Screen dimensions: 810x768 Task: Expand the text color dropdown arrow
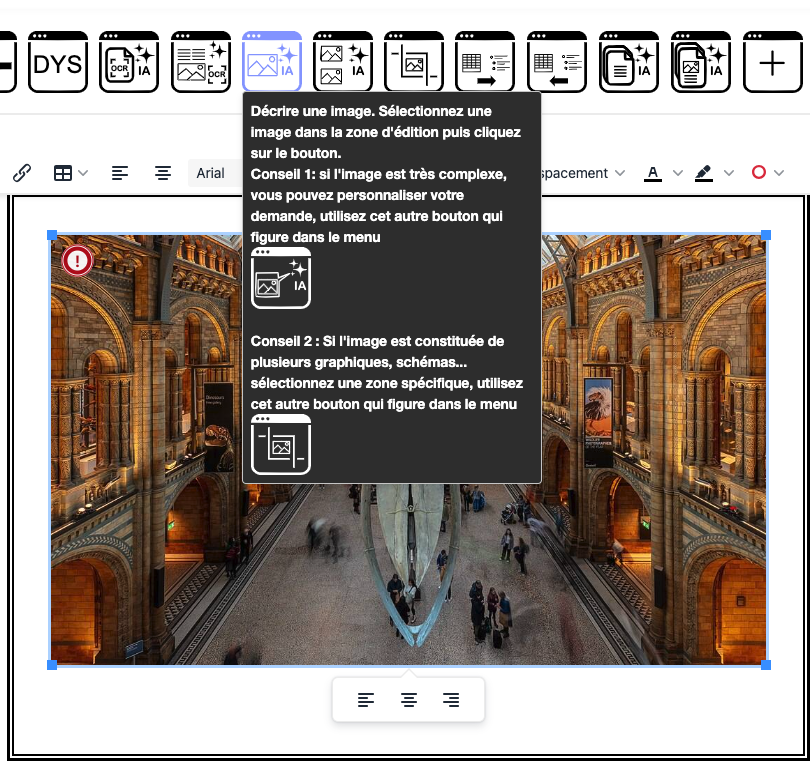tap(678, 173)
